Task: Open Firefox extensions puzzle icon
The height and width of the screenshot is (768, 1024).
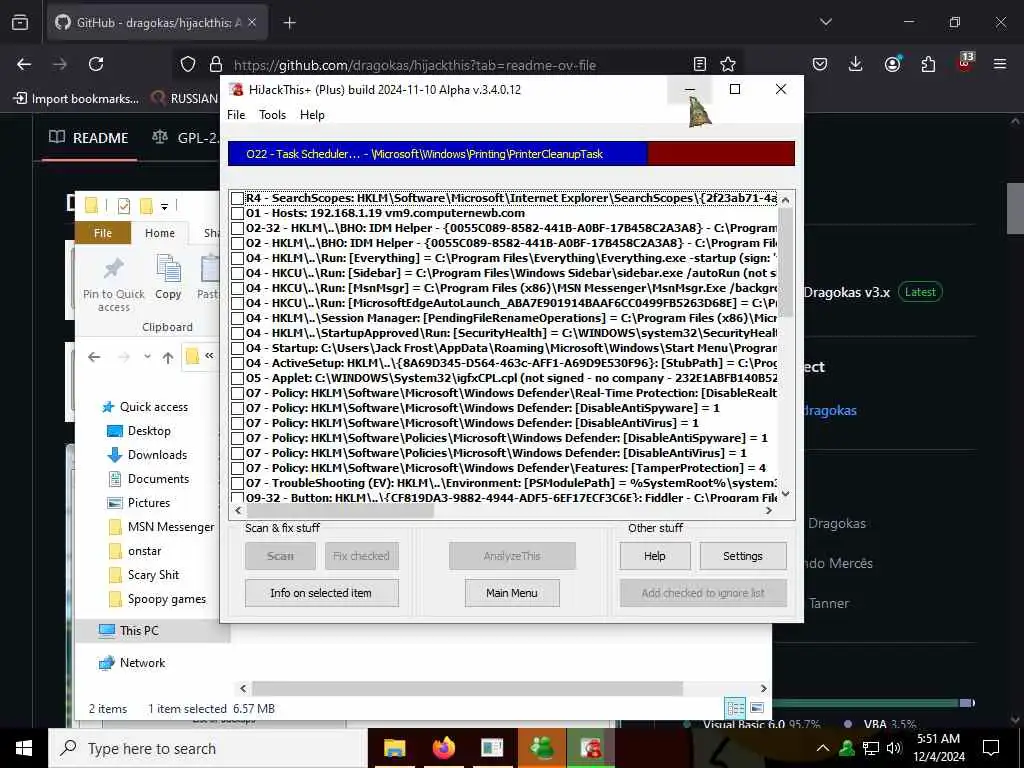Action: 928,64
